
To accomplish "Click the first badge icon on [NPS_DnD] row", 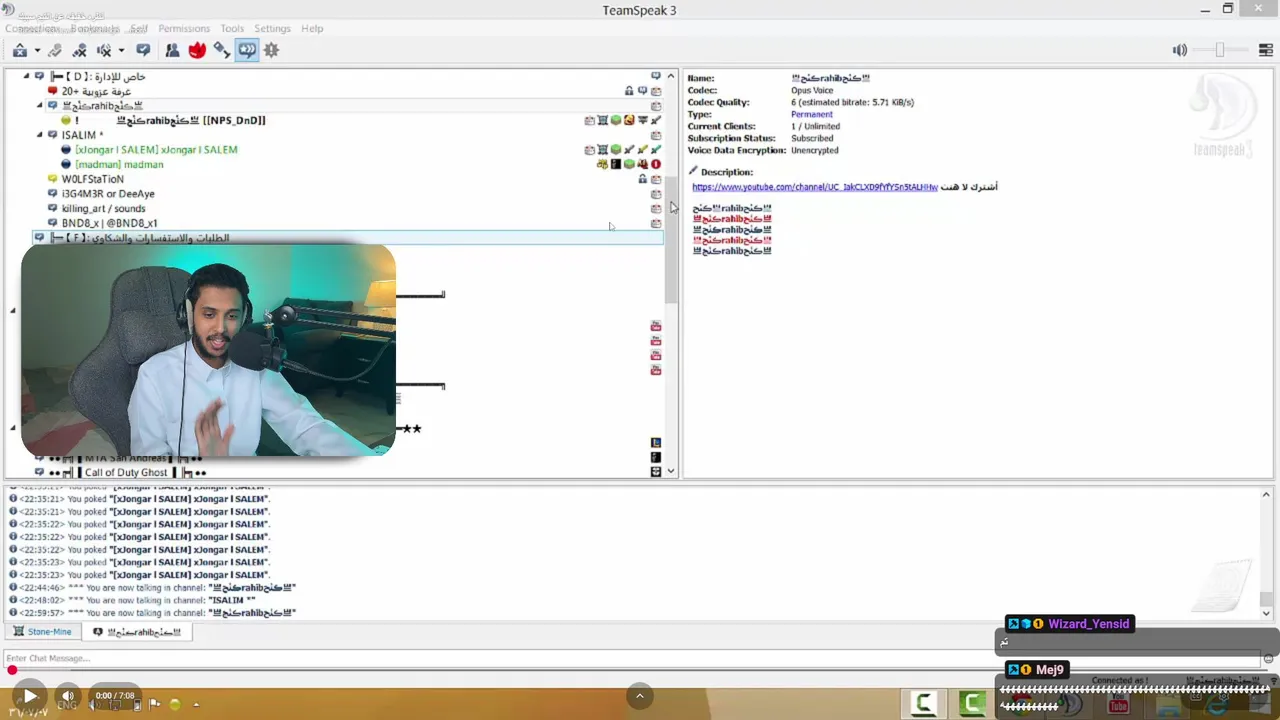I will tap(590, 120).
